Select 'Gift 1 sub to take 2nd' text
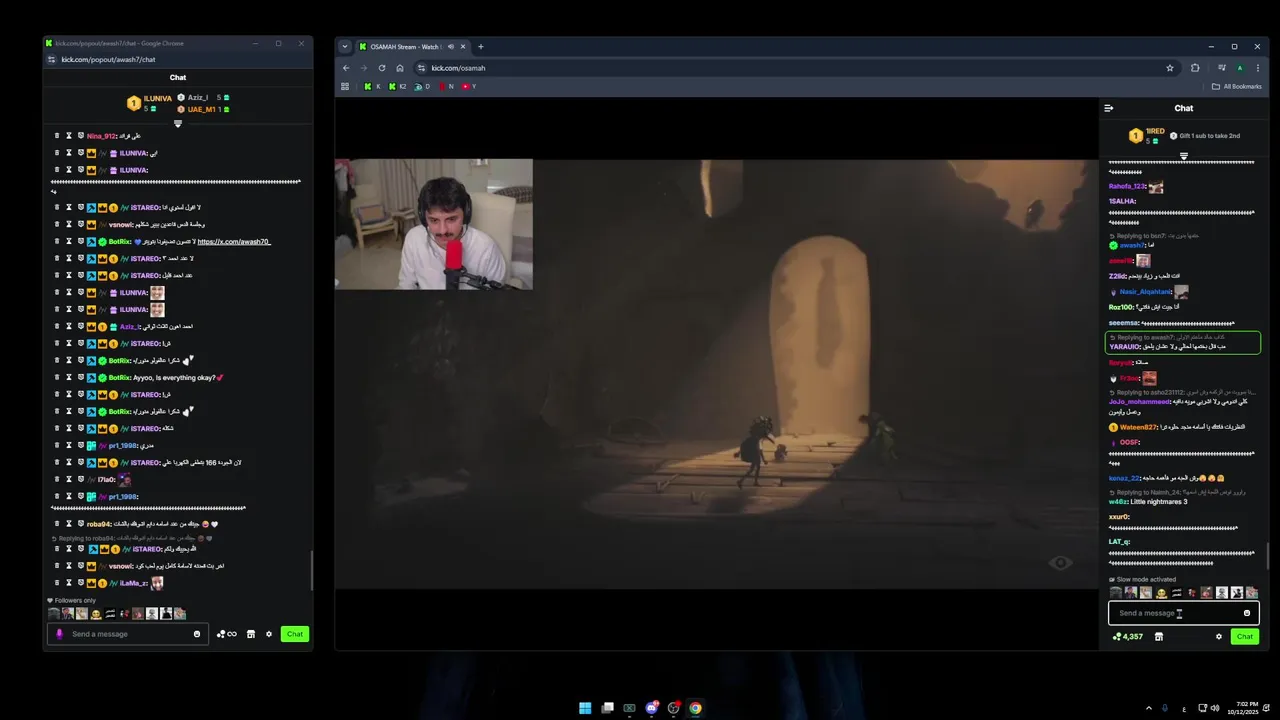This screenshot has width=1280, height=720. click(x=1209, y=135)
